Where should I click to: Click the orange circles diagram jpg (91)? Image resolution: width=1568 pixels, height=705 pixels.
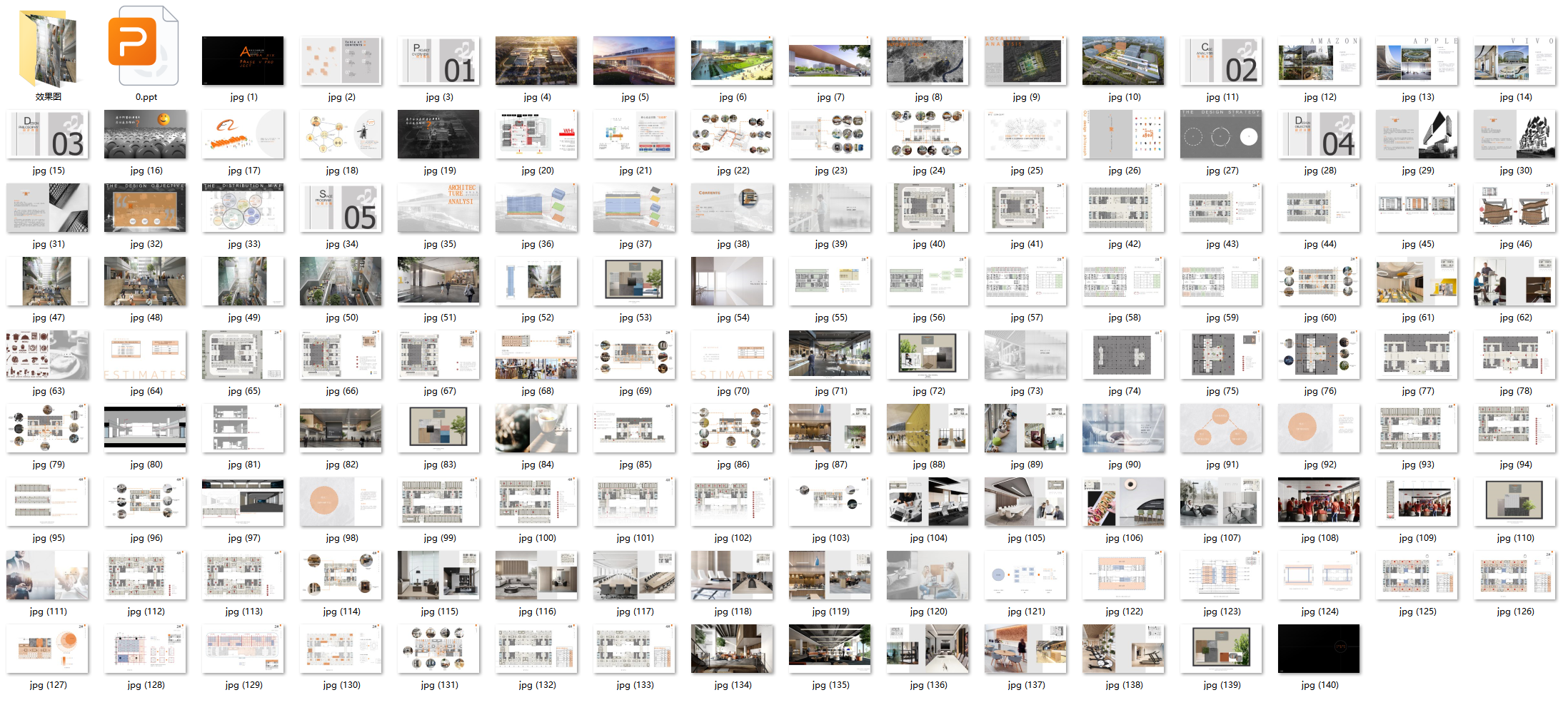tap(1221, 428)
